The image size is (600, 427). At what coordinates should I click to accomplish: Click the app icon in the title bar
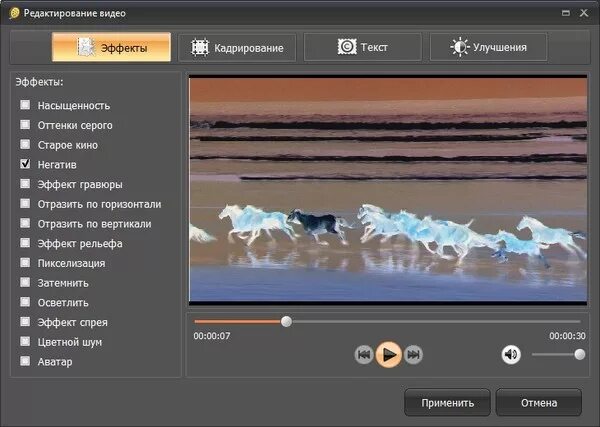pyautogui.click(x=15, y=13)
